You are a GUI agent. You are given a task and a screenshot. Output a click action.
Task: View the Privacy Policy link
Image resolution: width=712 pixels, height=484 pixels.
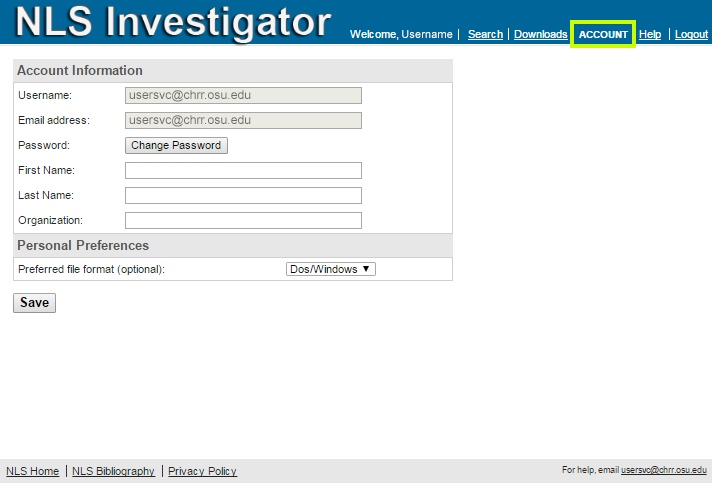(202, 471)
